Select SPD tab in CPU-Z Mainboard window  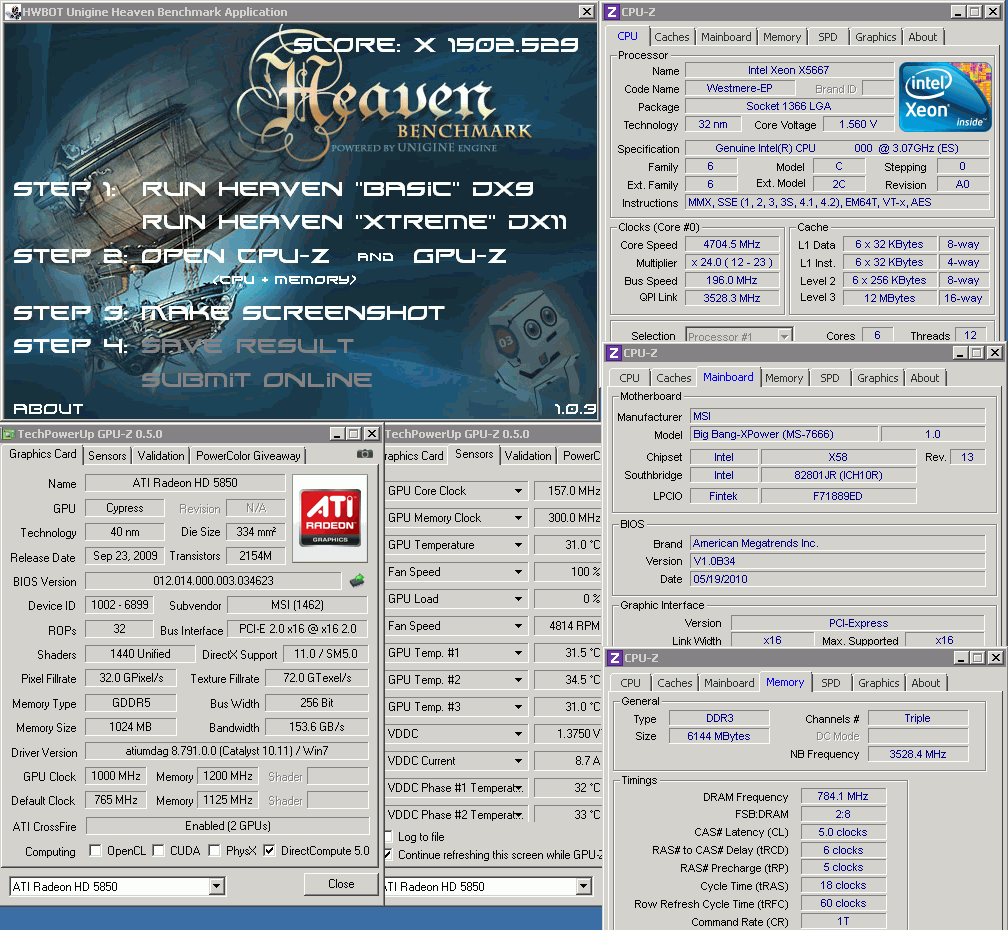click(829, 378)
